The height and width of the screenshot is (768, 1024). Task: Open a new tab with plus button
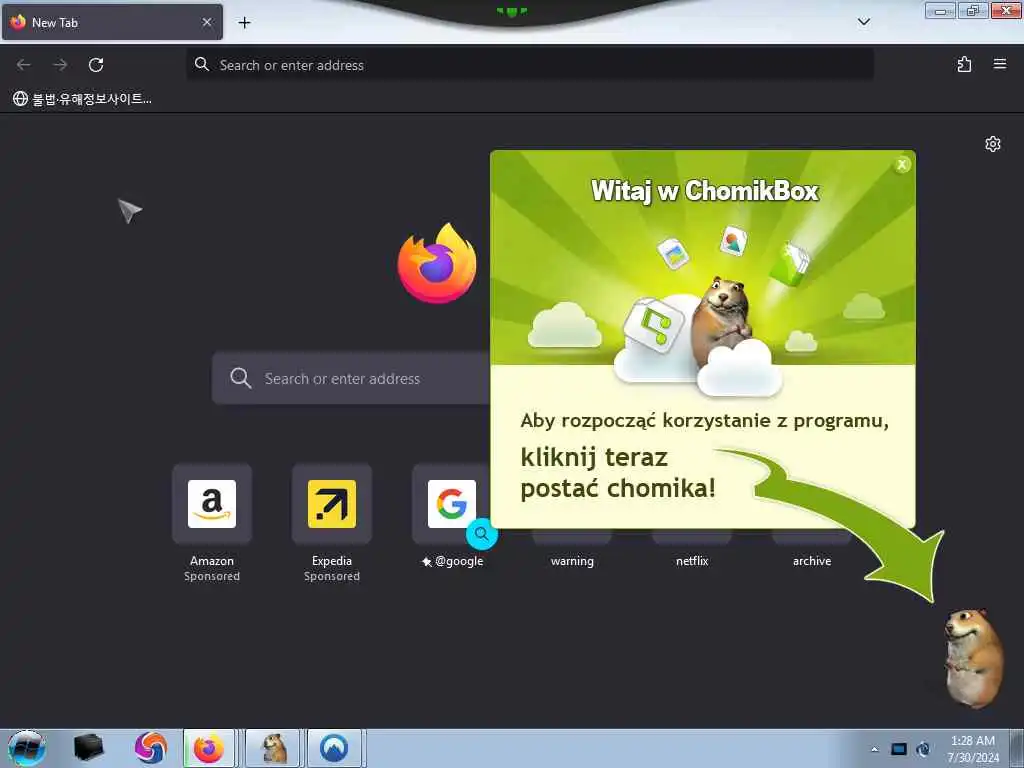[244, 22]
